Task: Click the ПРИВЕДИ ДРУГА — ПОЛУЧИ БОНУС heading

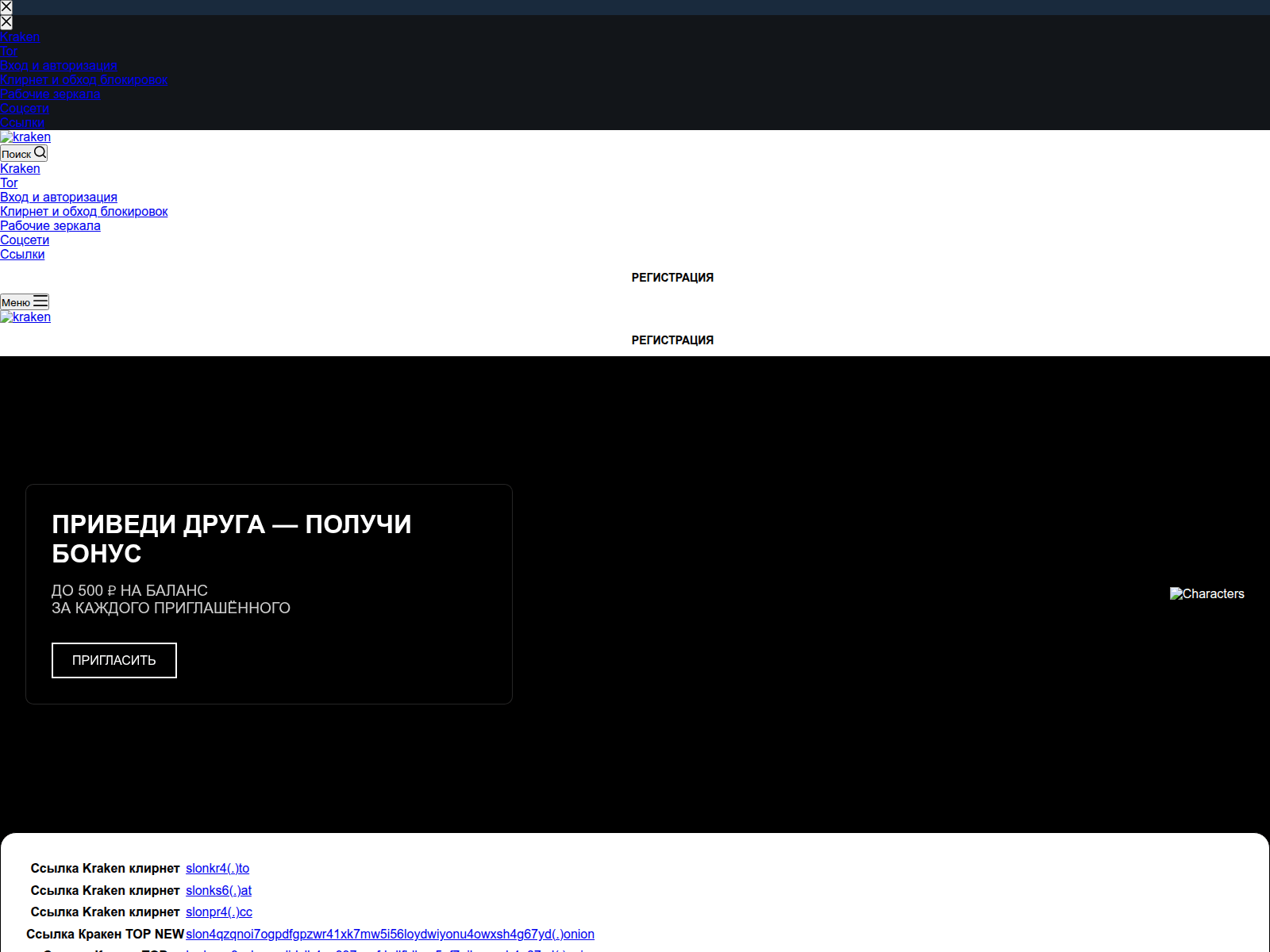Action: point(232,539)
